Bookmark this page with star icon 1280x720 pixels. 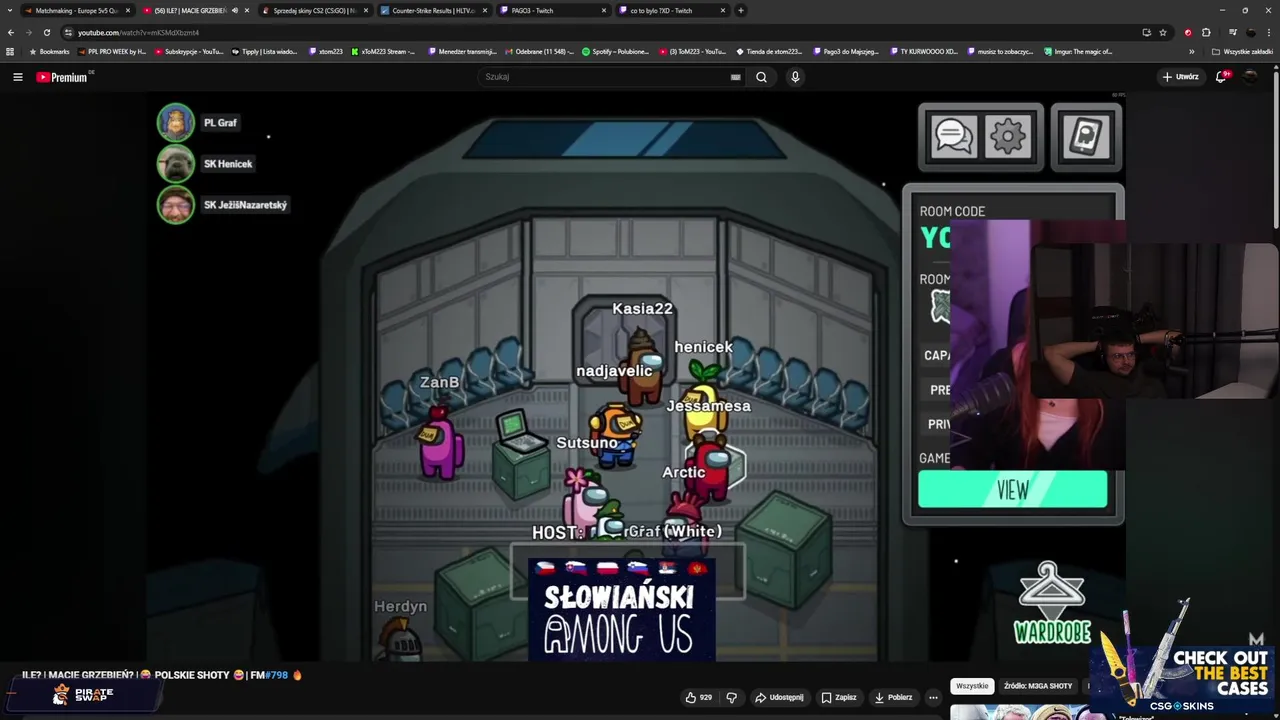click(x=1163, y=32)
